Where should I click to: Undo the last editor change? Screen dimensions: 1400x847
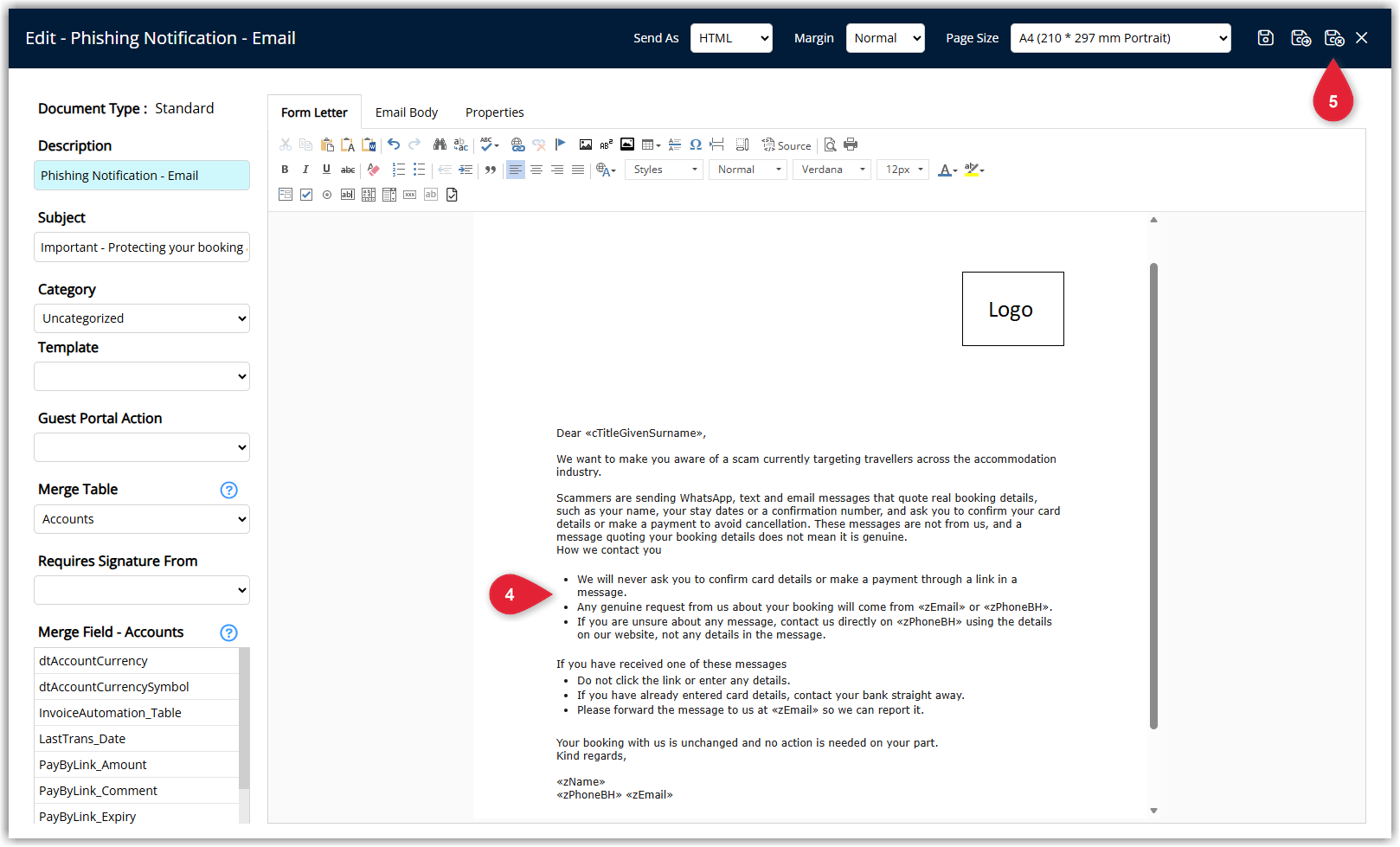coord(394,144)
